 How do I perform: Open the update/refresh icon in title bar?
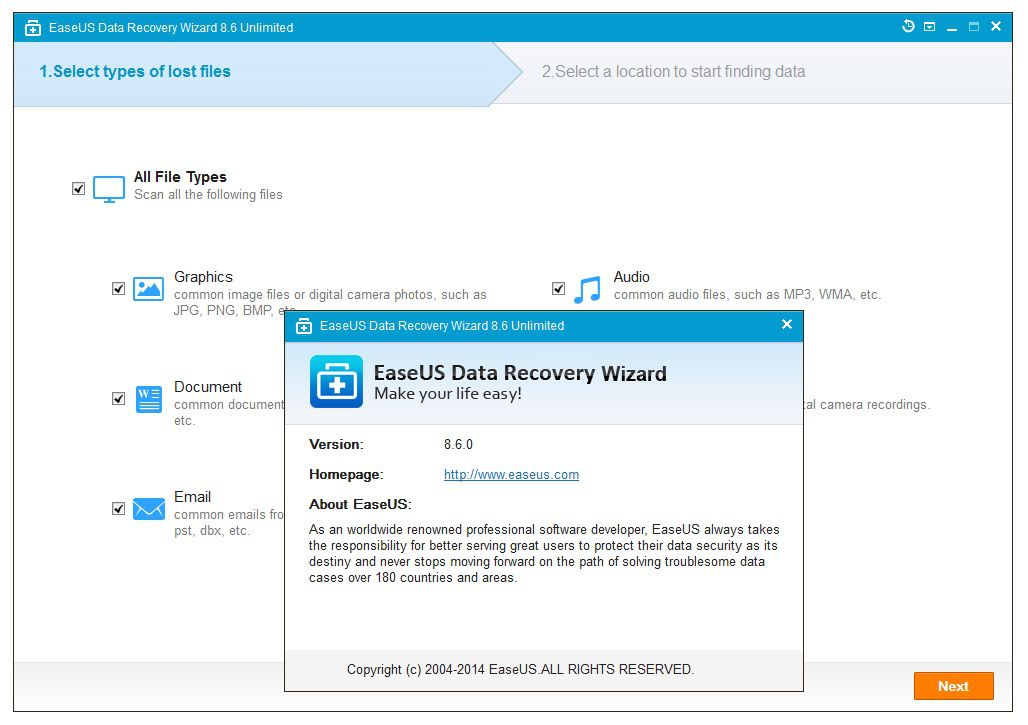[x=908, y=26]
